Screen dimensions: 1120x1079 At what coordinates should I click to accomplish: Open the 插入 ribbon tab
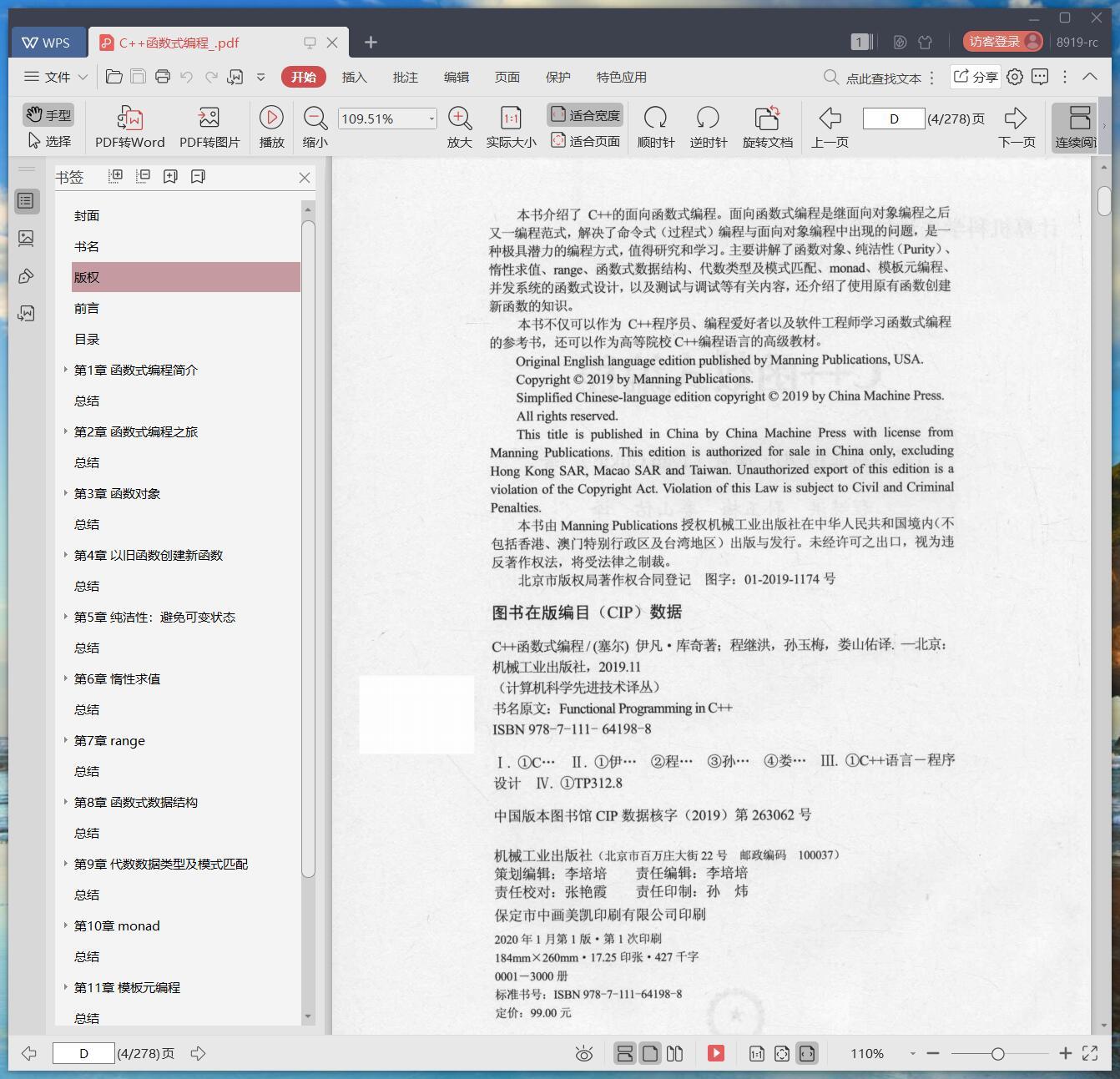tap(354, 77)
